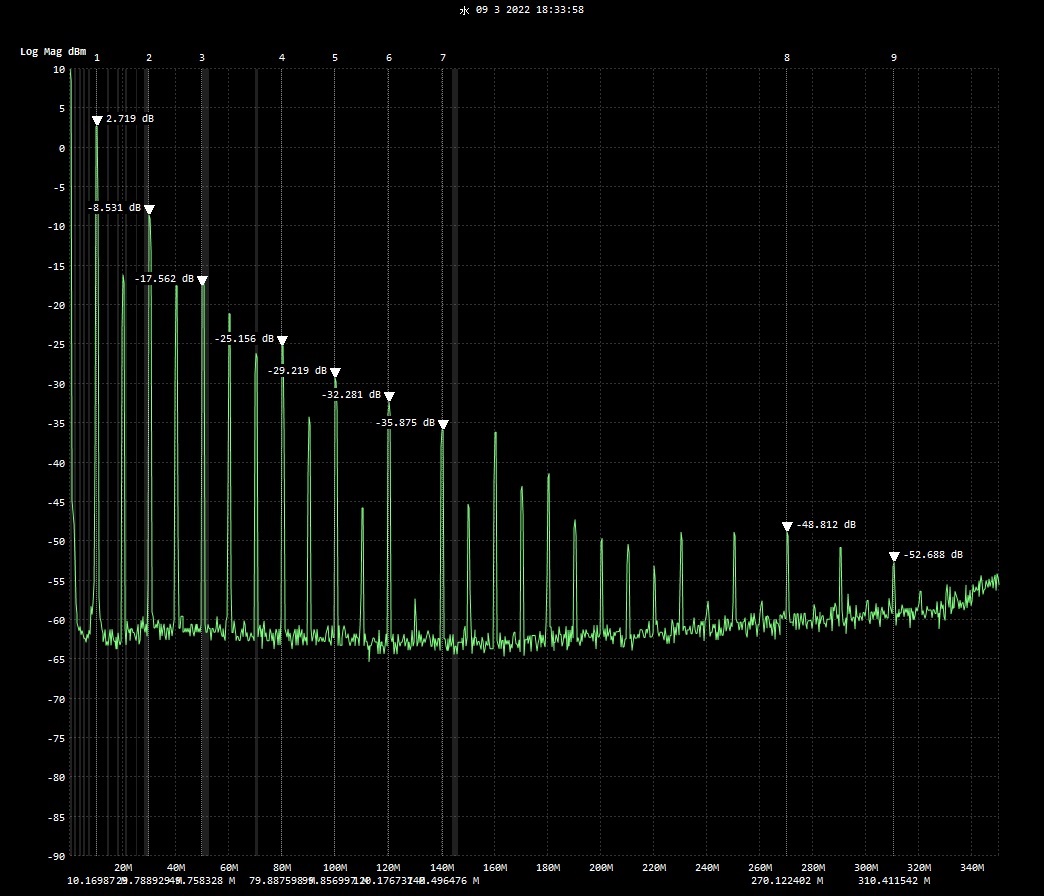Click the "280M" frequency axis label
Screen dimensions: 1044x896
[813, 867]
